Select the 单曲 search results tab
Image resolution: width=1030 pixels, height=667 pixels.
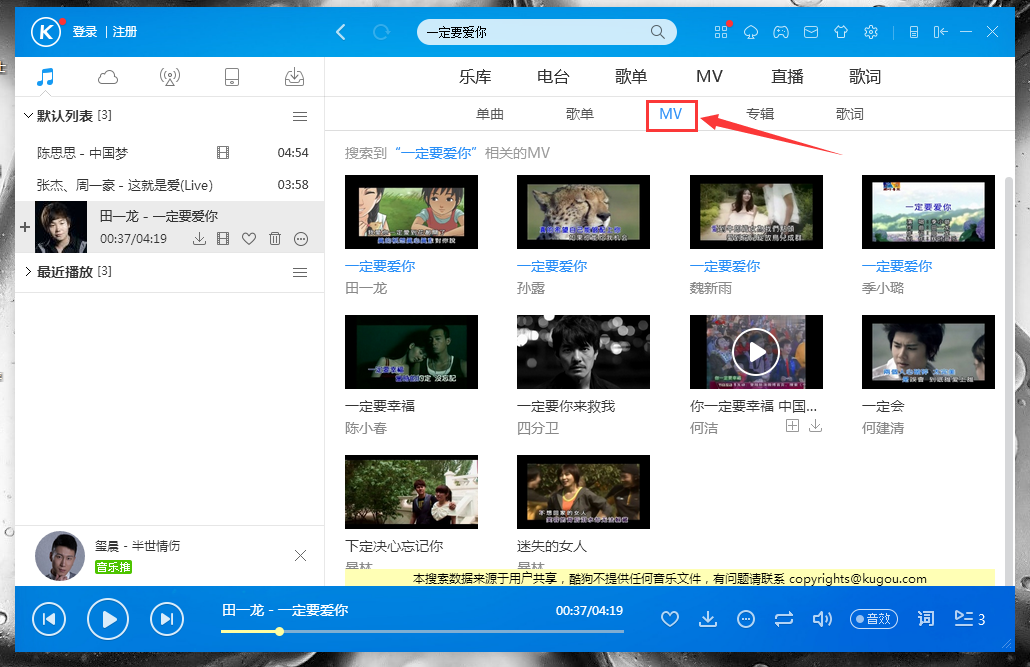(490, 114)
